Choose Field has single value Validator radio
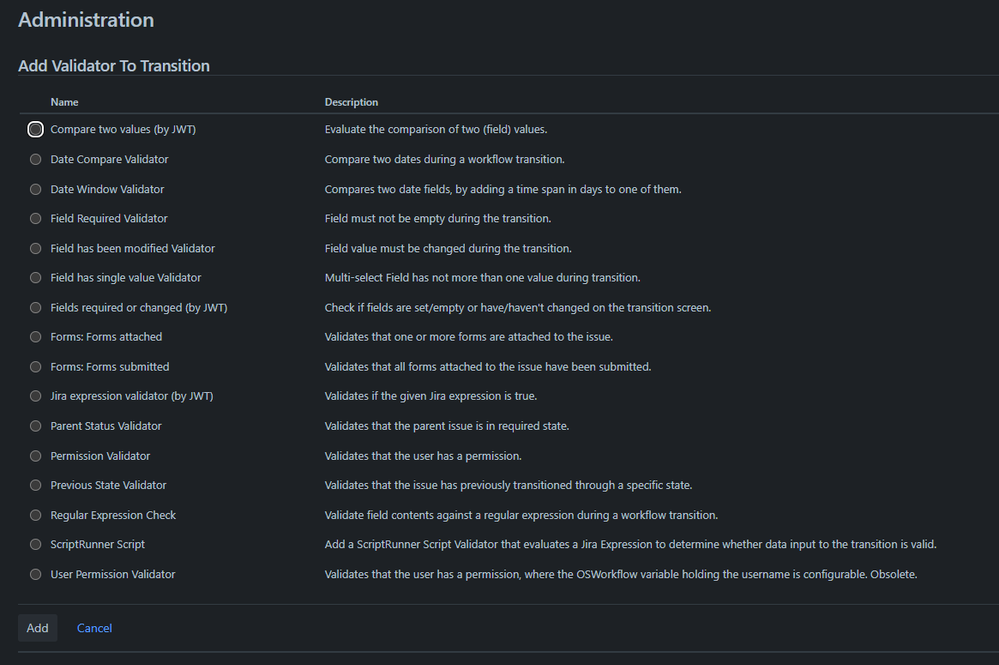 36,277
